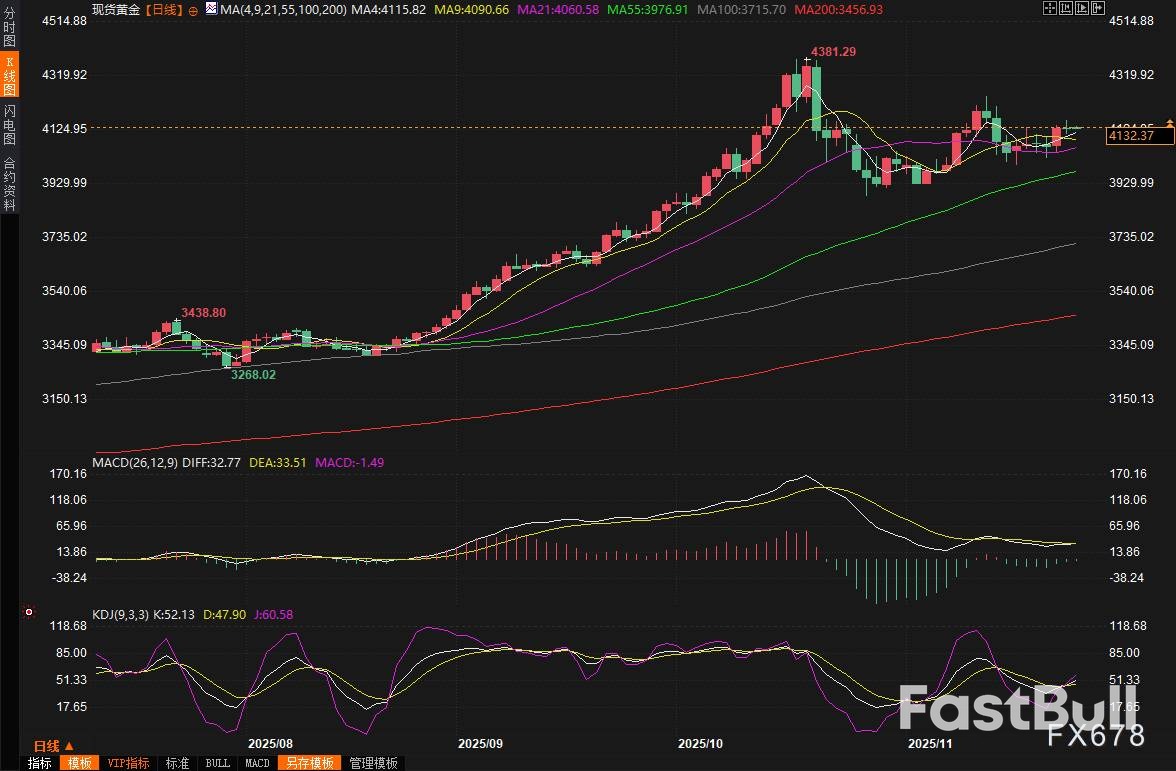Select the K线图 sidebar tab
Image resolution: width=1176 pixels, height=771 pixels.
(9, 76)
